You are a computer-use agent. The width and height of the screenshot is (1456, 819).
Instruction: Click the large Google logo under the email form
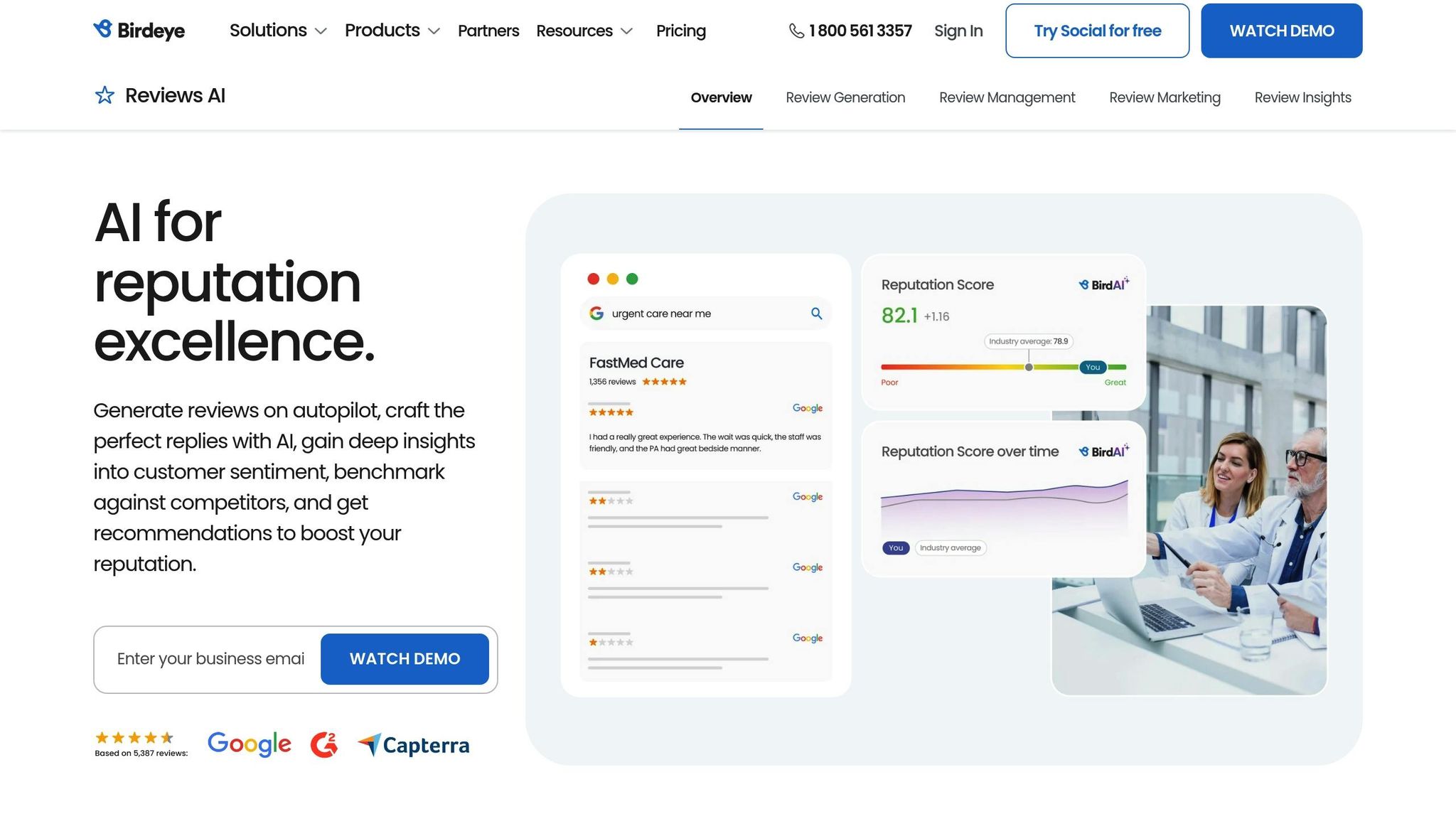click(x=249, y=744)
